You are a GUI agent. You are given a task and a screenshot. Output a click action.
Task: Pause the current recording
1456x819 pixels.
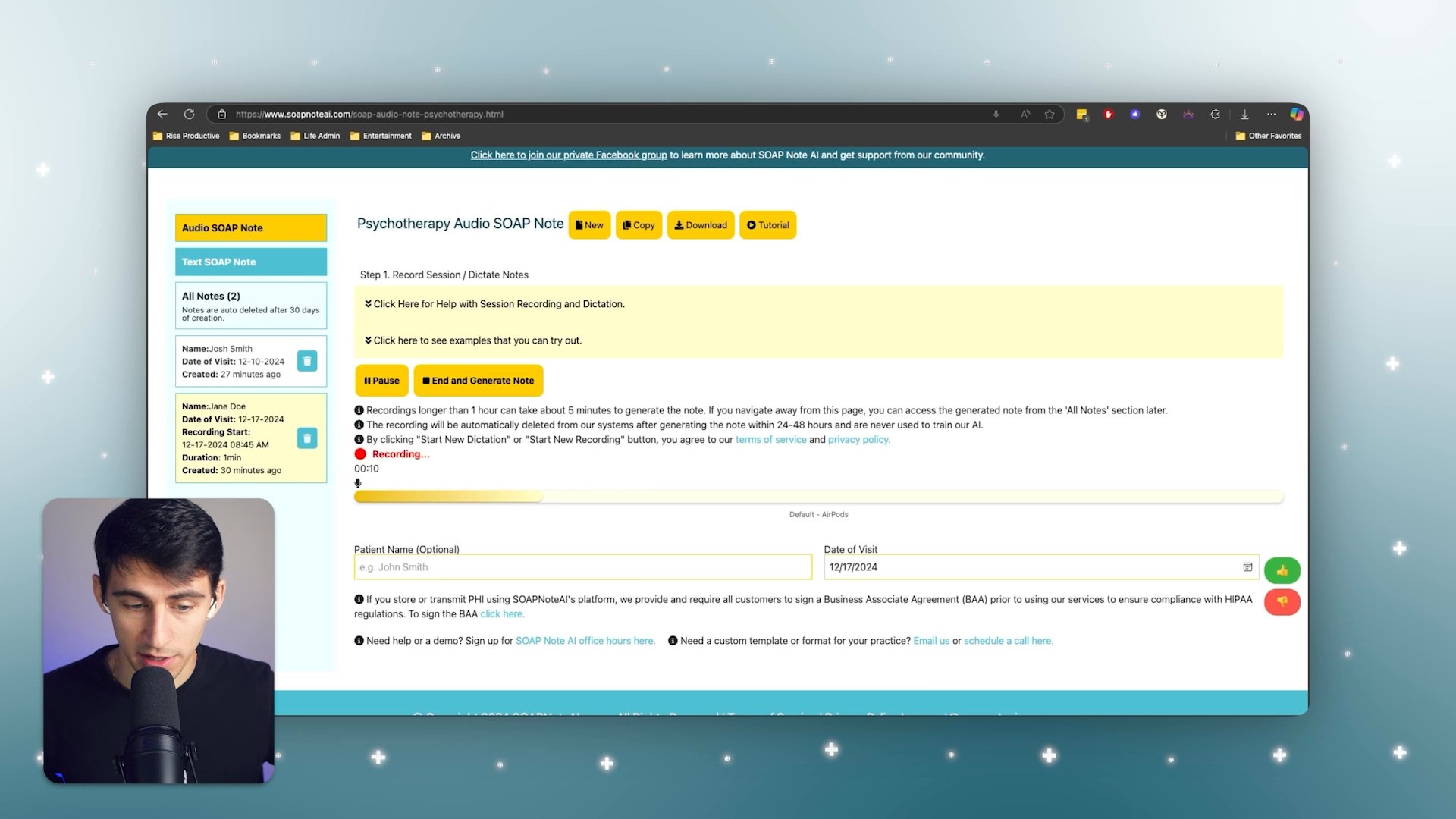pyautogui.click(x=381, y=381)
